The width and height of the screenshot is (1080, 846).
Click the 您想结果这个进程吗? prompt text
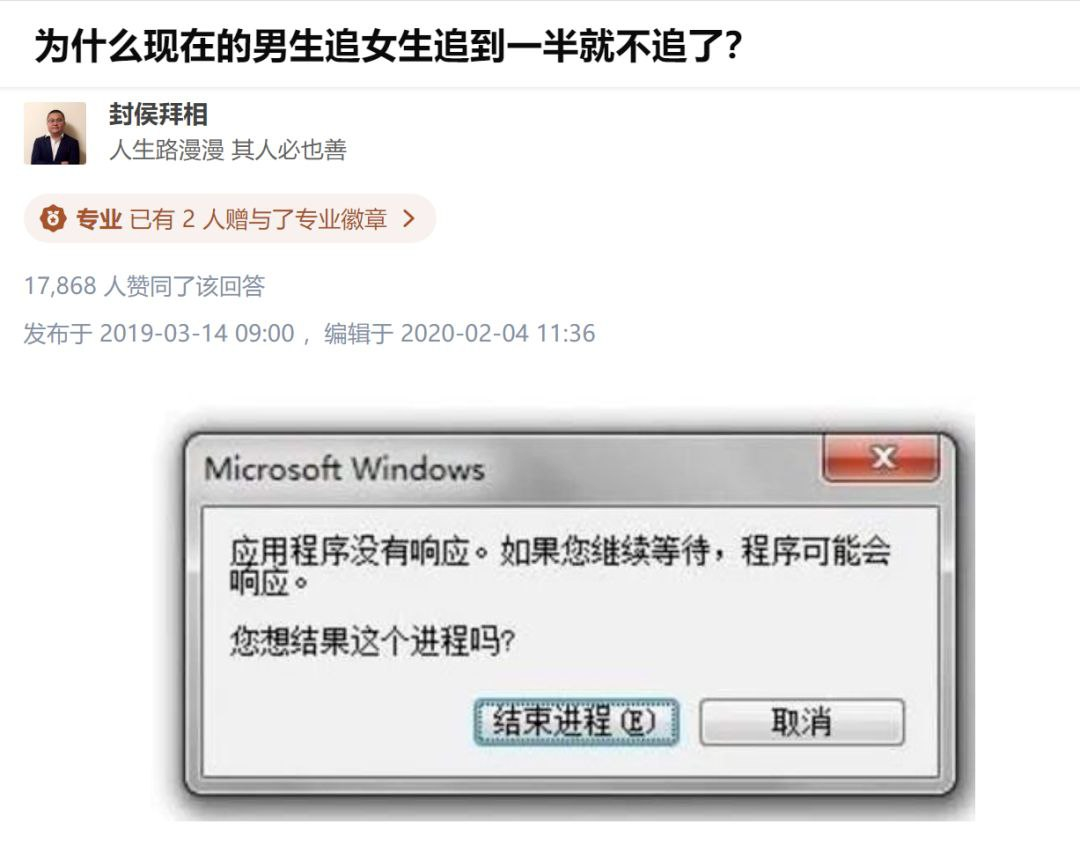pyautogui.click(x=372, y=641)
